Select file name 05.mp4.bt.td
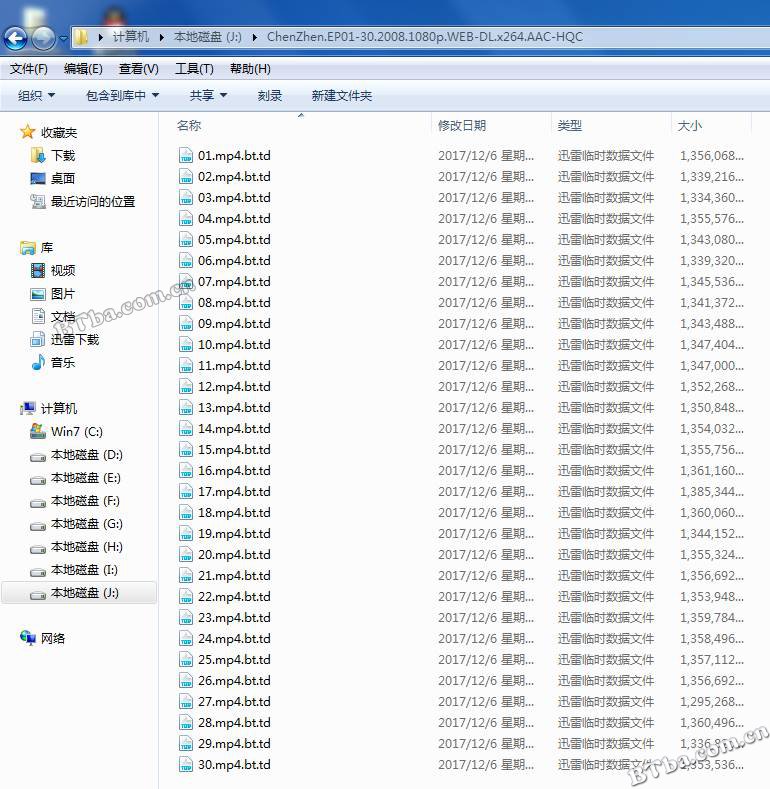This screenshot has height=789, width=770. [x=234, y=240]
